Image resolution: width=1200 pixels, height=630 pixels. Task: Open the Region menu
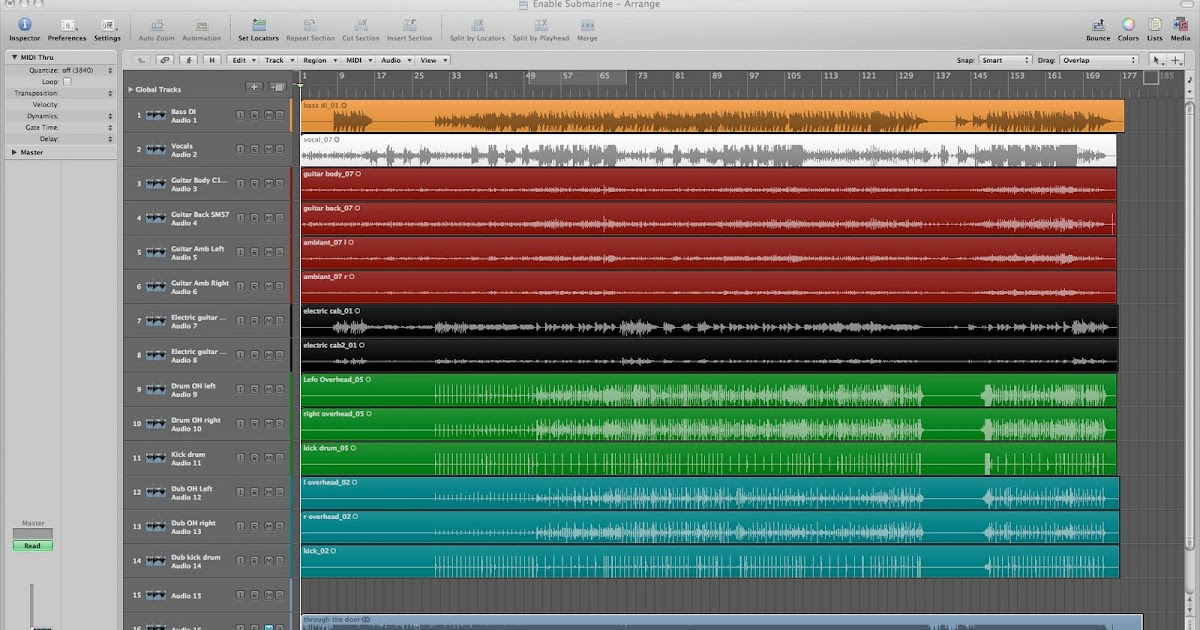(314, 60)
